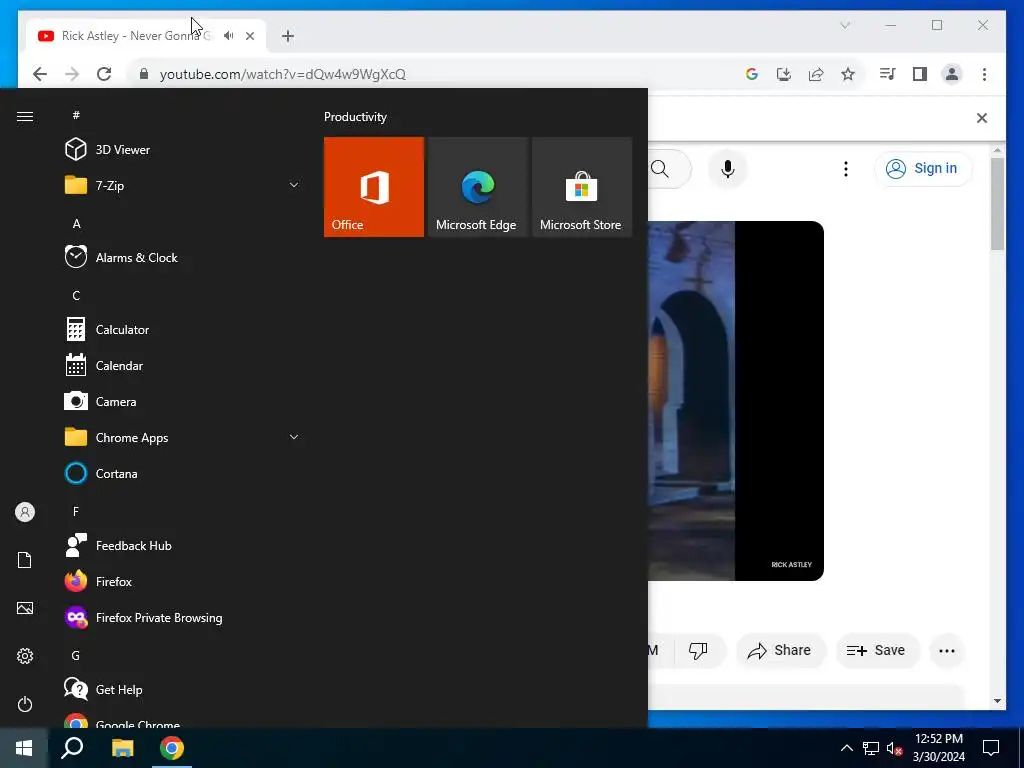
Task: Save the video to a playlist
Action: click(x=877, y=650)
